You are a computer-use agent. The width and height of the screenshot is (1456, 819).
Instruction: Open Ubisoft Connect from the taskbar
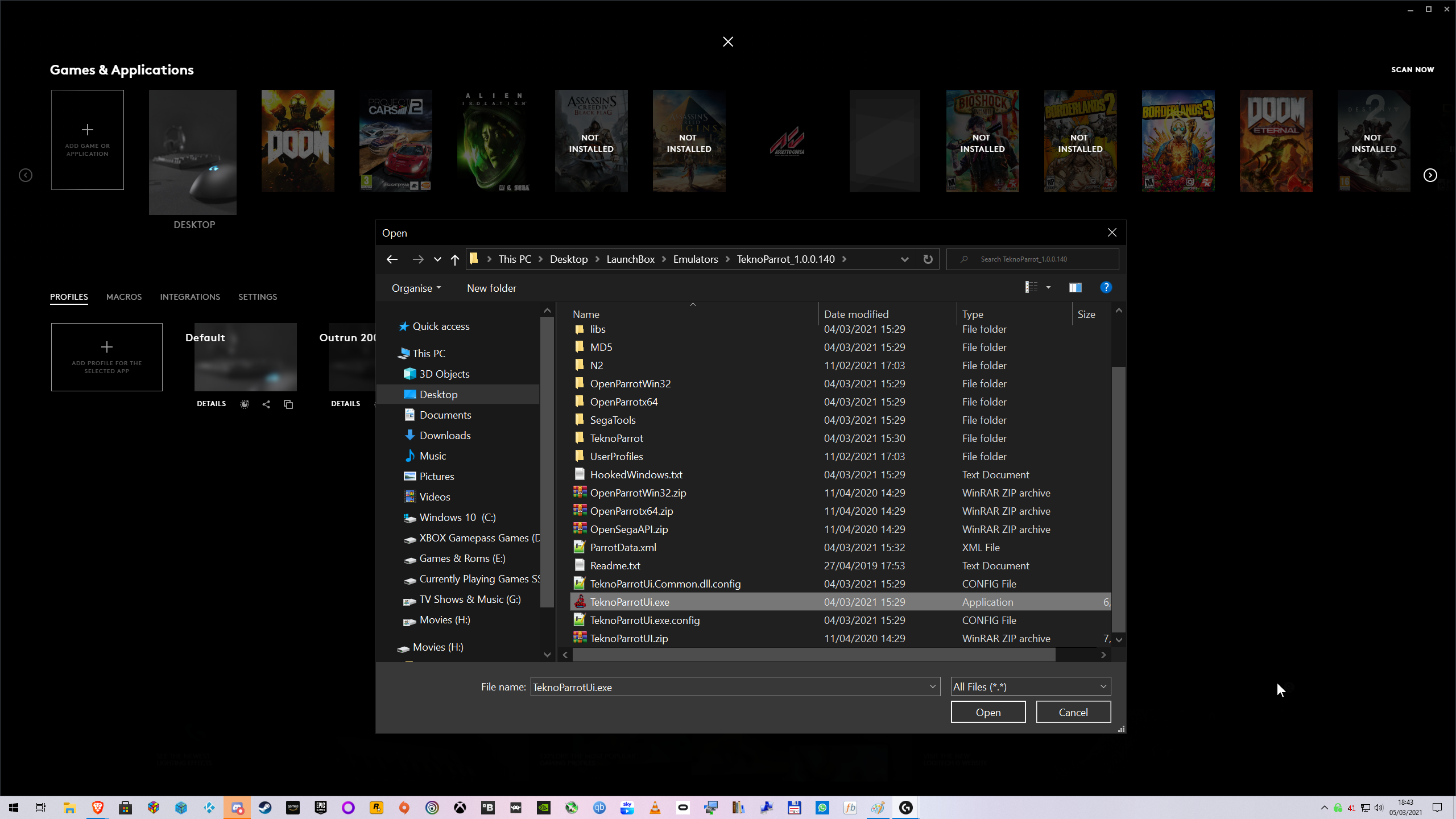432,808
